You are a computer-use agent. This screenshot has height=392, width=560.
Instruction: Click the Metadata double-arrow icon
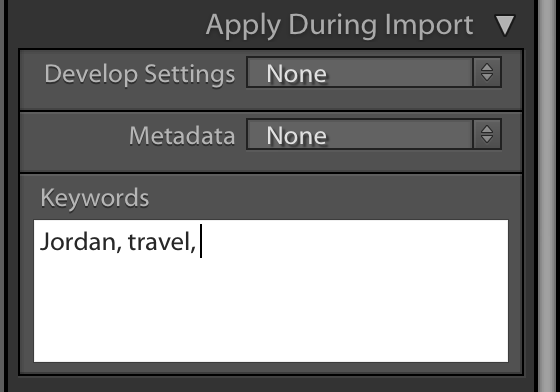click(x=487, y=135)
